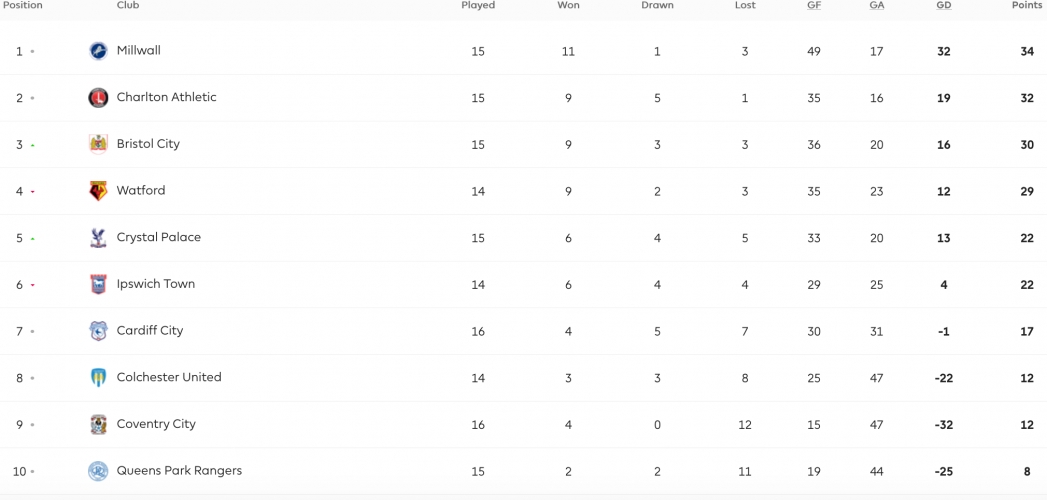
Task: Open the Coventry City club name link
Action: (x=156, y=424)
